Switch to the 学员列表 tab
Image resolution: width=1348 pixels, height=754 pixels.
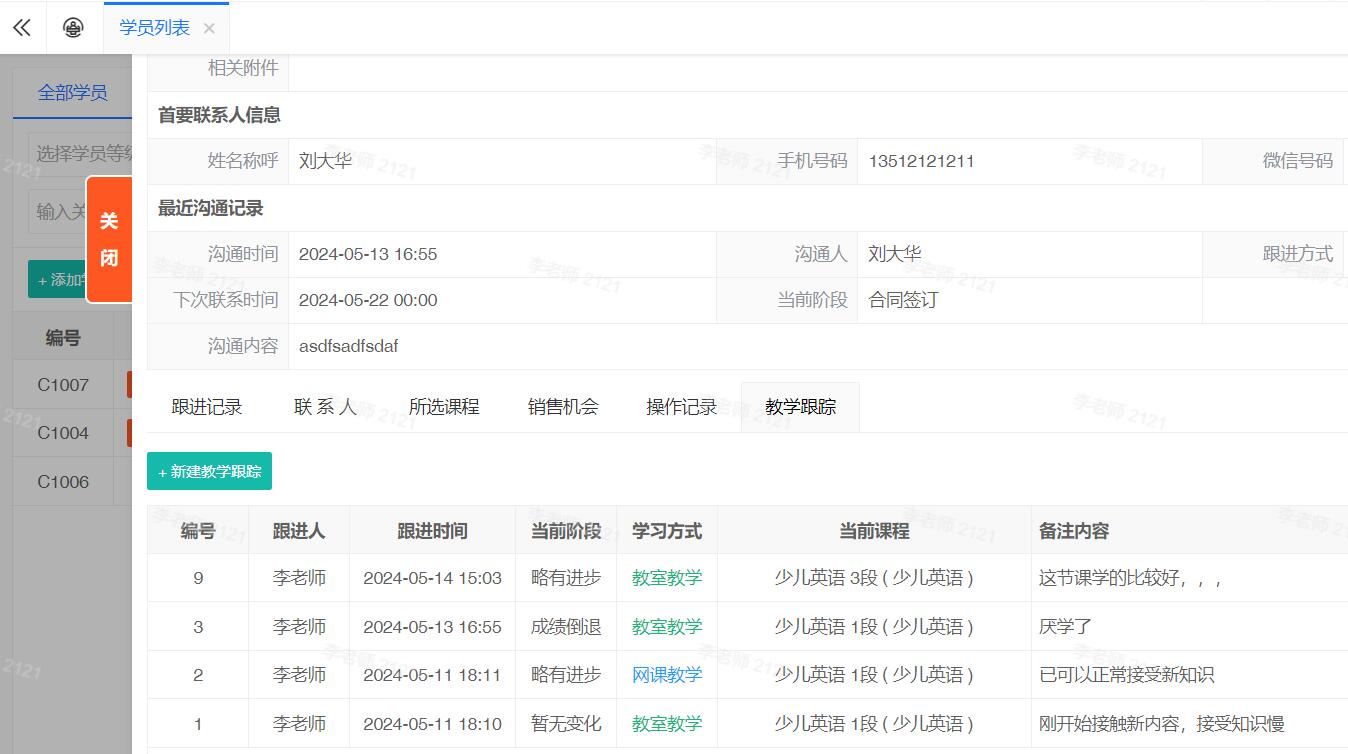154,28
